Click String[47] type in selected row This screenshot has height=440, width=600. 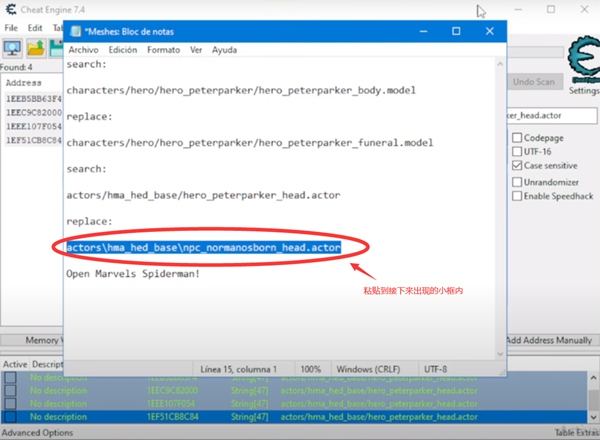[x=249, y=417]
